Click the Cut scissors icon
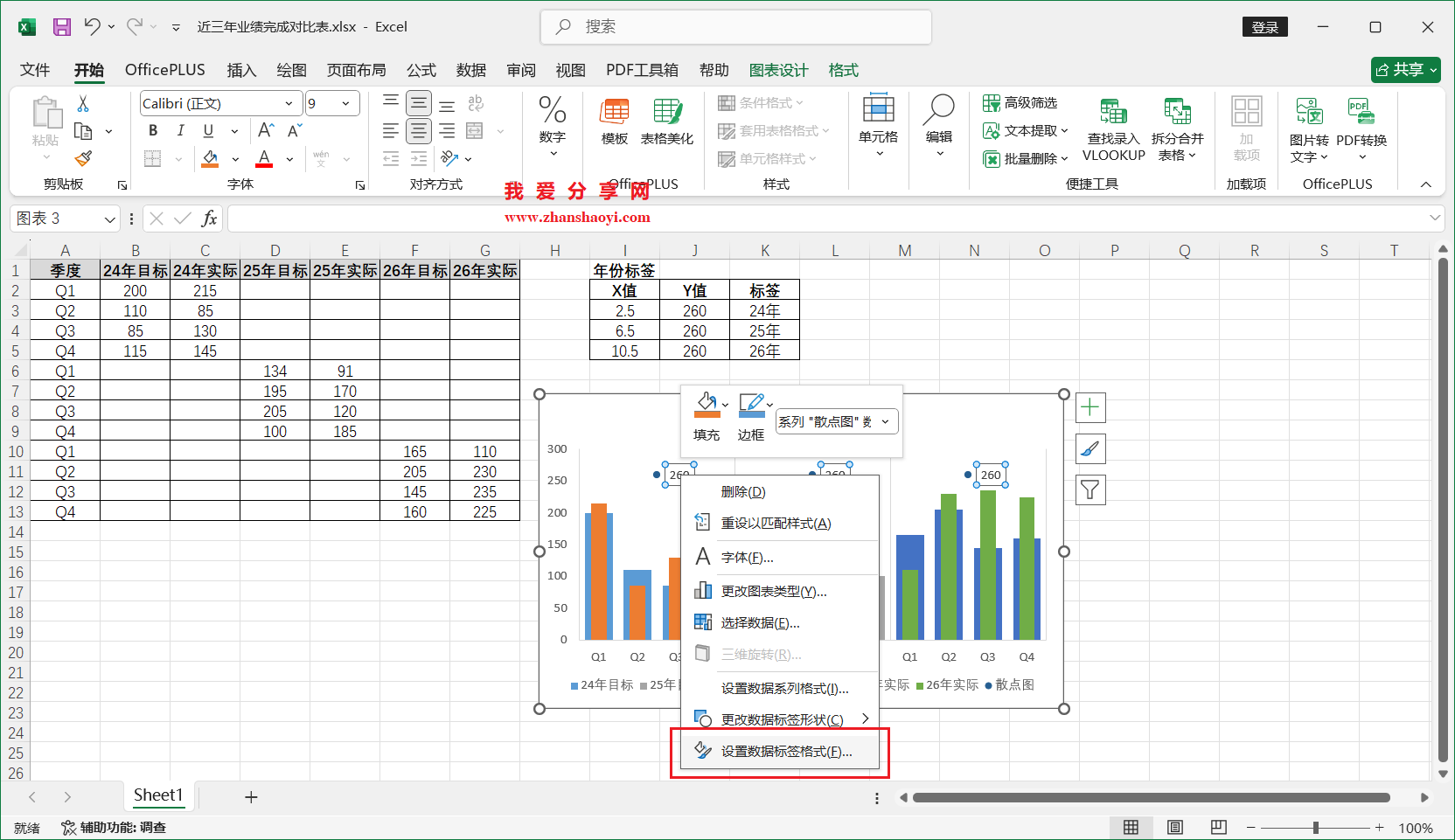The height and width of the screenshot is (840, 1455). [83, 103]
